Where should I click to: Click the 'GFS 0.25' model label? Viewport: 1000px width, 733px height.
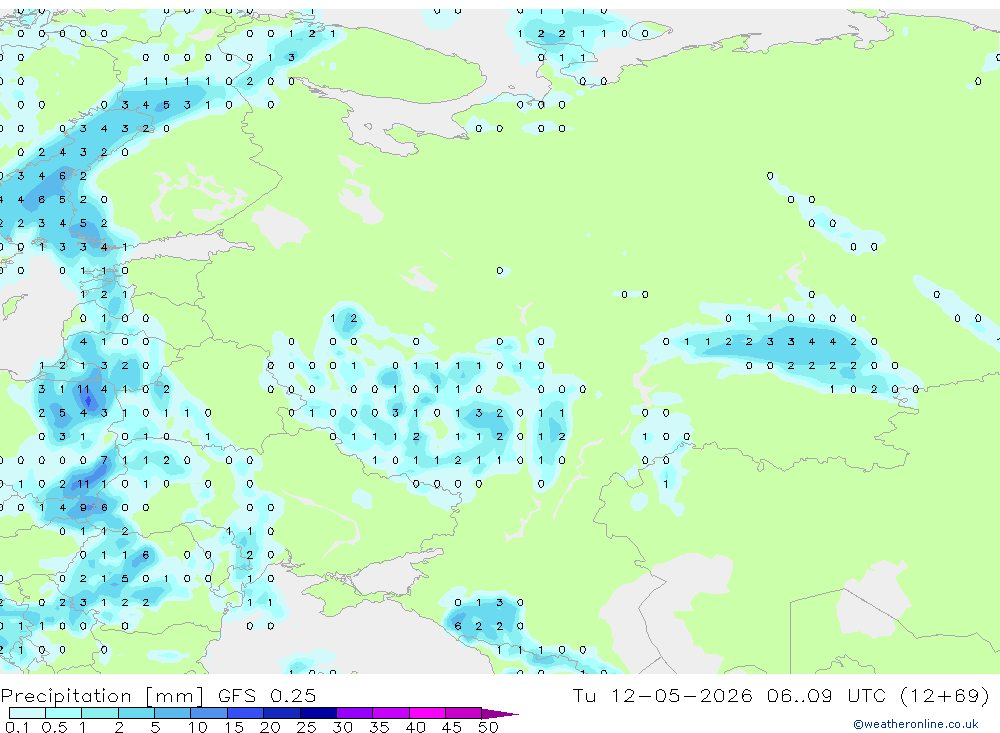pos(267,696)
